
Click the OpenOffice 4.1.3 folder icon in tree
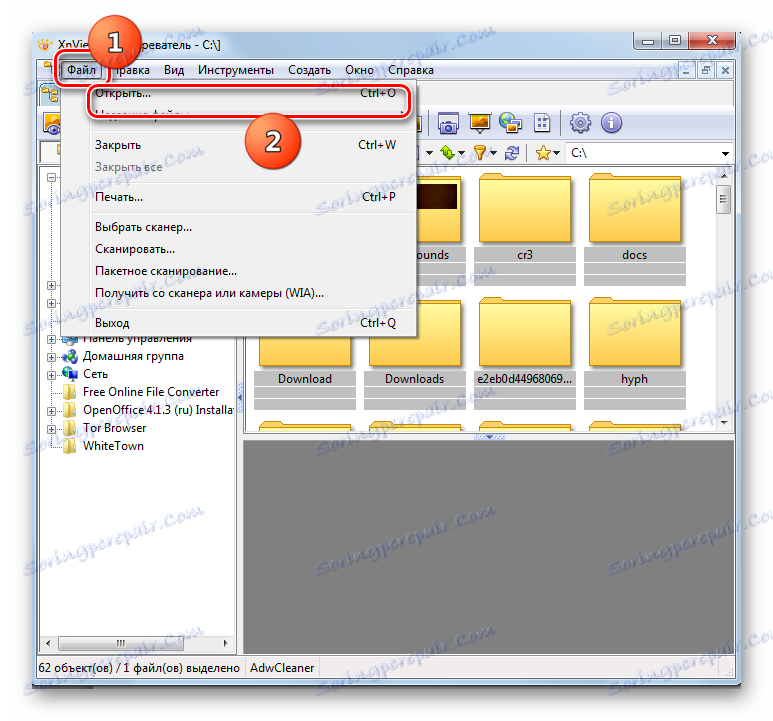point(70,410)
